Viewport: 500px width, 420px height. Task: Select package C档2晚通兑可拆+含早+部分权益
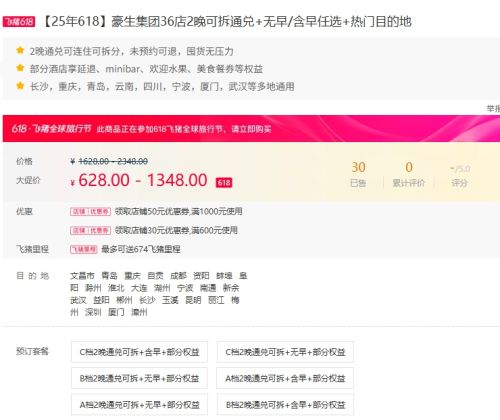[139, 352]
